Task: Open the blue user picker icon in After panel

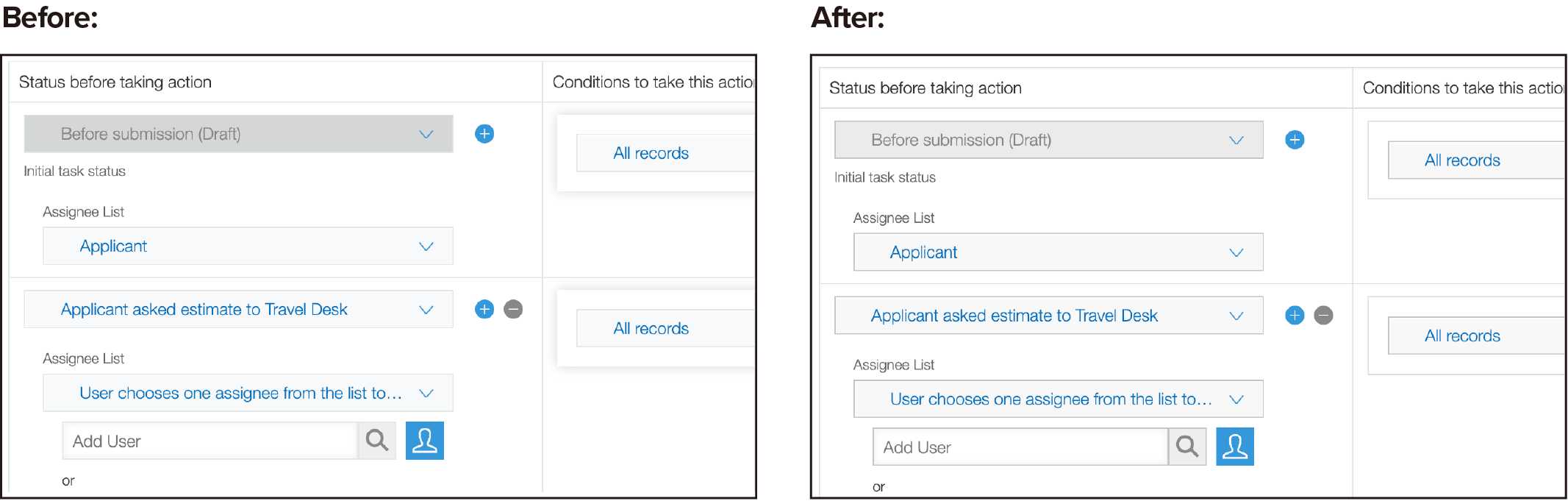Action: [1235, 447]
